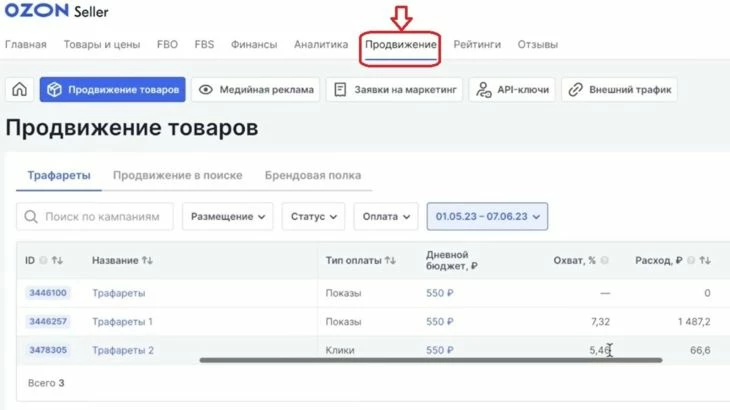Select 66,6 expense value
The height and width of the screenshot is (410, 730).
700,350
